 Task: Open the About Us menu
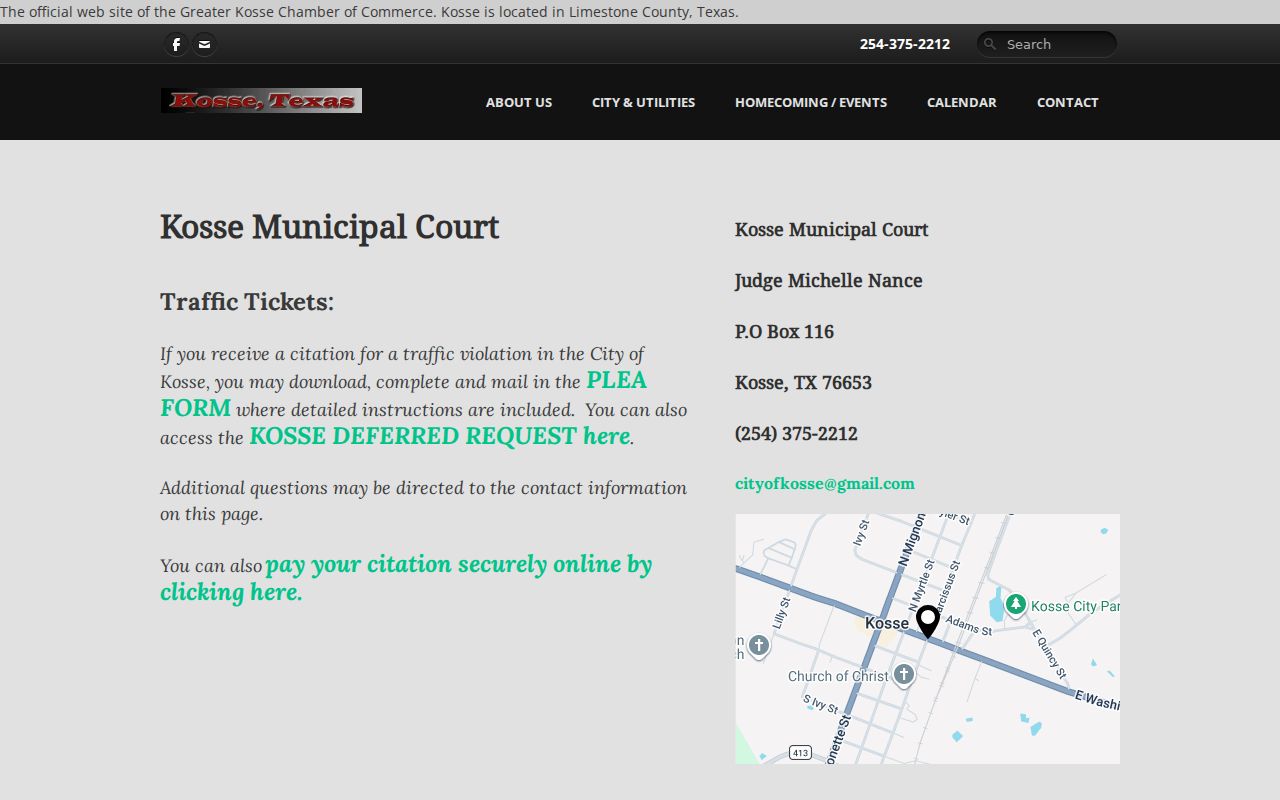coord(519,102)
